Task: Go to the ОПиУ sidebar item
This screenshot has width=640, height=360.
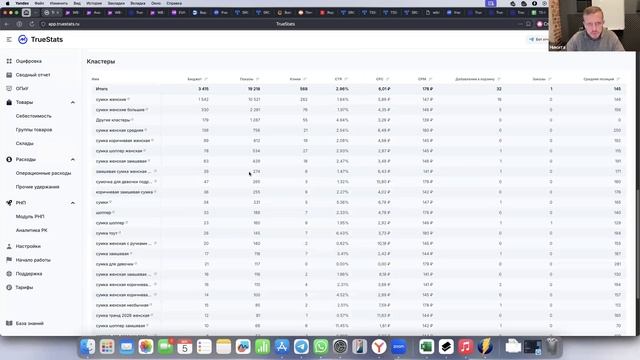Action: tap(22, 89)
